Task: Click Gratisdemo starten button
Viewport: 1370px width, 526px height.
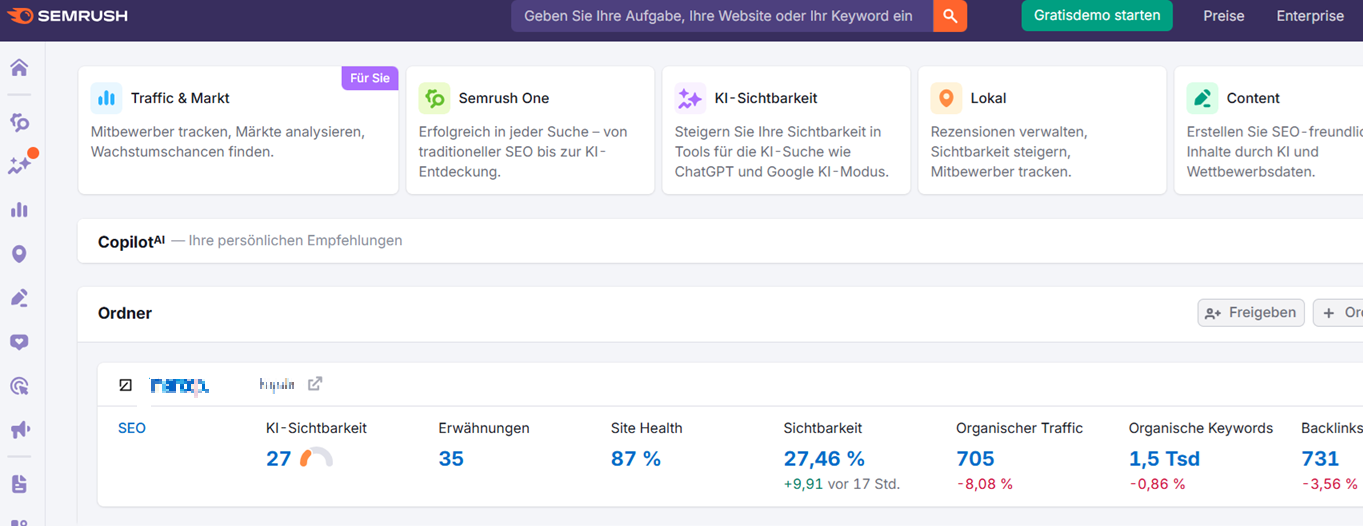Action: pos(1097,16)
